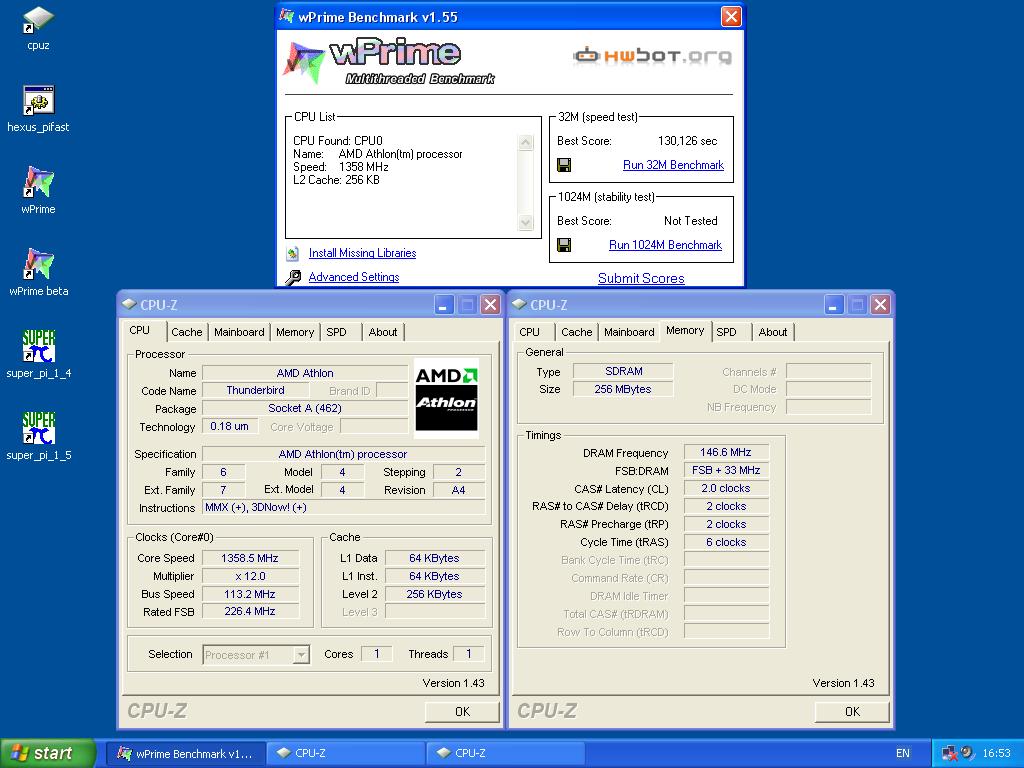Switch to Cache tab in left CPU-Z
The width and height of the screenshot is (1024, 768).
[x=187, y=332]
